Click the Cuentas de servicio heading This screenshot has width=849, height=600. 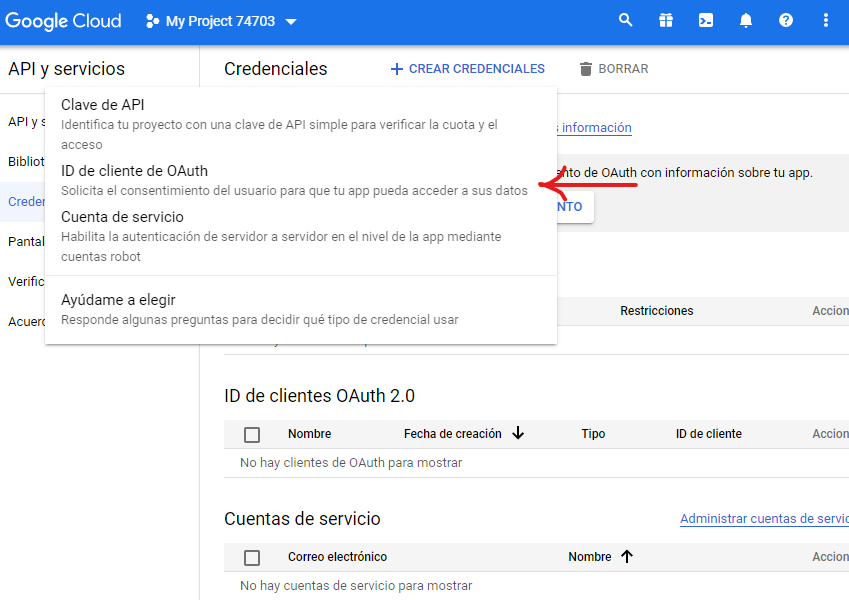302,519
